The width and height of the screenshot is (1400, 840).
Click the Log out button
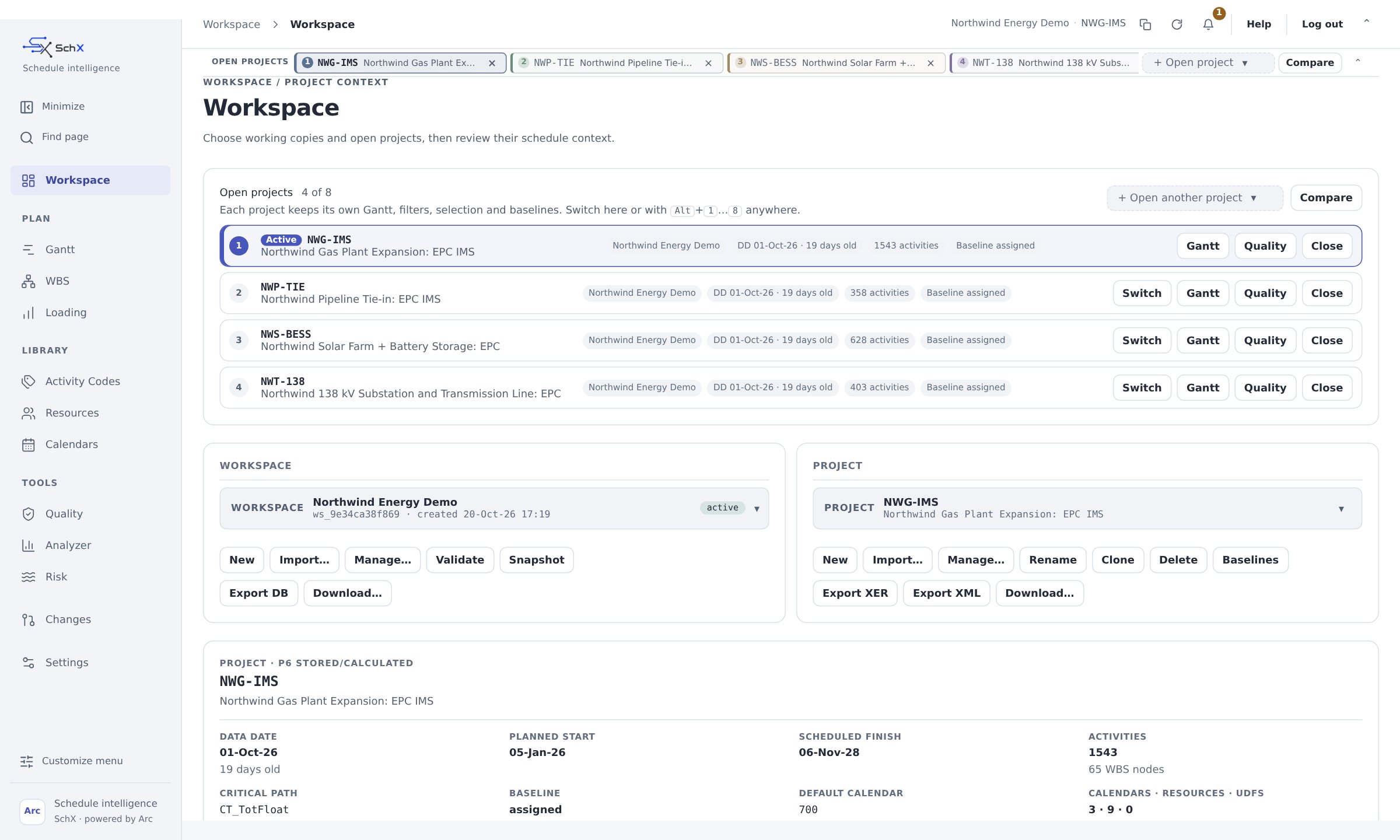(1322, 24)
